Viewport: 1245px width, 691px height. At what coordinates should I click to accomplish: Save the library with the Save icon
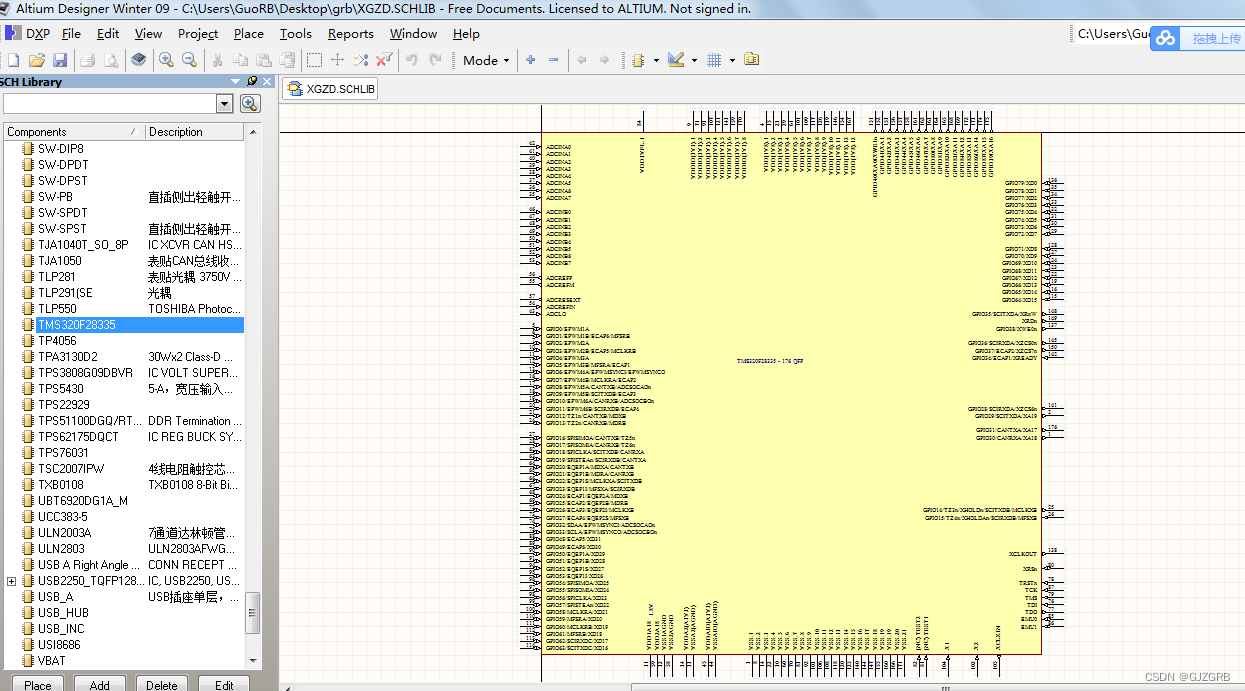pyautogui.click(x=61, y=60)
